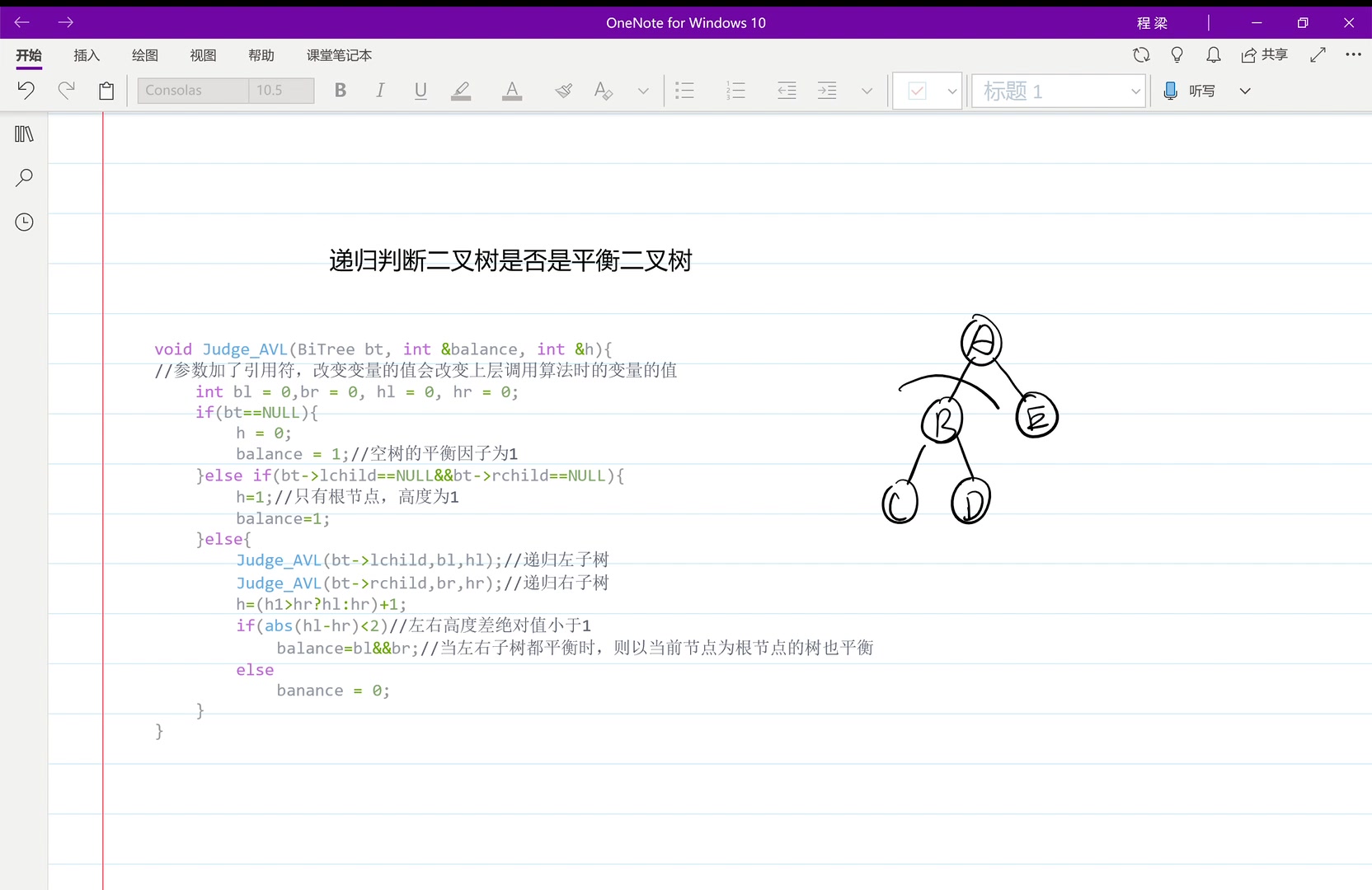Screen dimensions: 1372x890
Task: Expand dictation language options
Action: (1245, 91)
